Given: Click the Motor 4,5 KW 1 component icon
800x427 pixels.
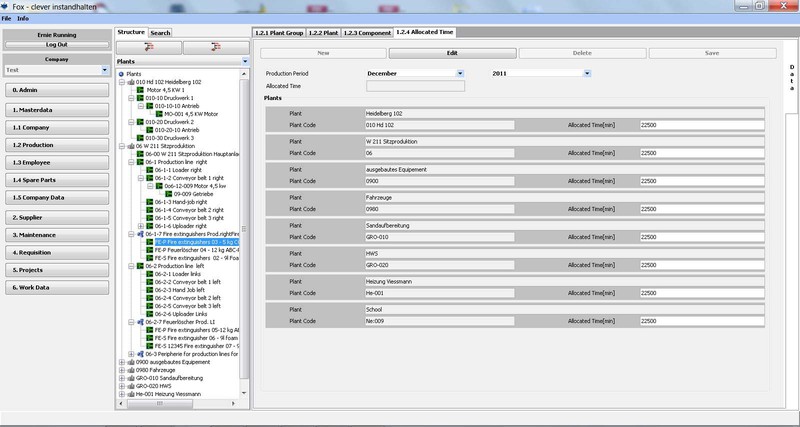Looking at the screenshot, I should coord(141,90).
